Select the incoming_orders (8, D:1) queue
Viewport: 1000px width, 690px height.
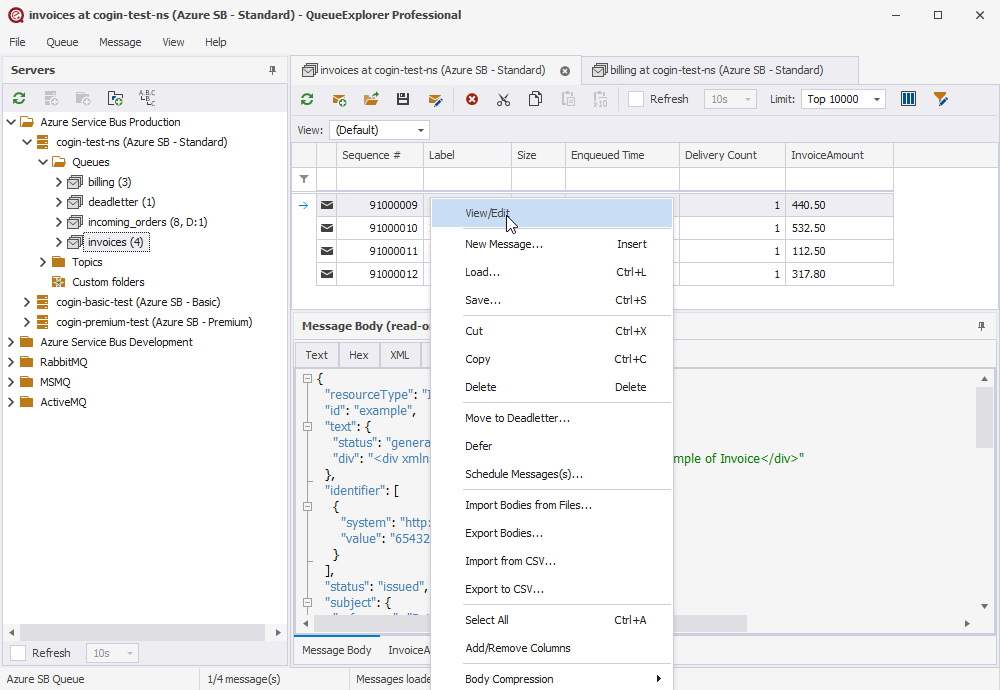pos(147,222)
